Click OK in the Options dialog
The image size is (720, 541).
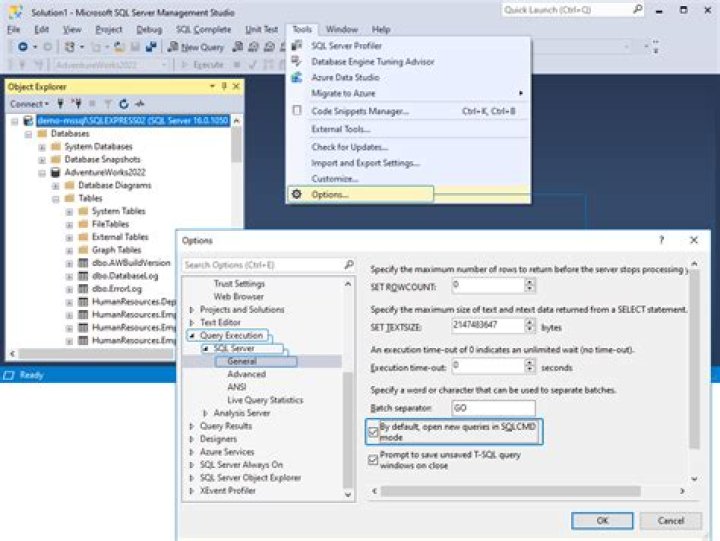(x=602, y=520)
